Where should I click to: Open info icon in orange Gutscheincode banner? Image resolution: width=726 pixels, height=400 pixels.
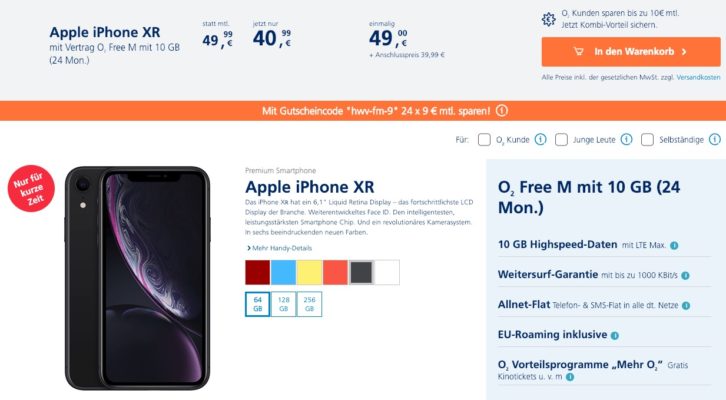pos(502,111)
